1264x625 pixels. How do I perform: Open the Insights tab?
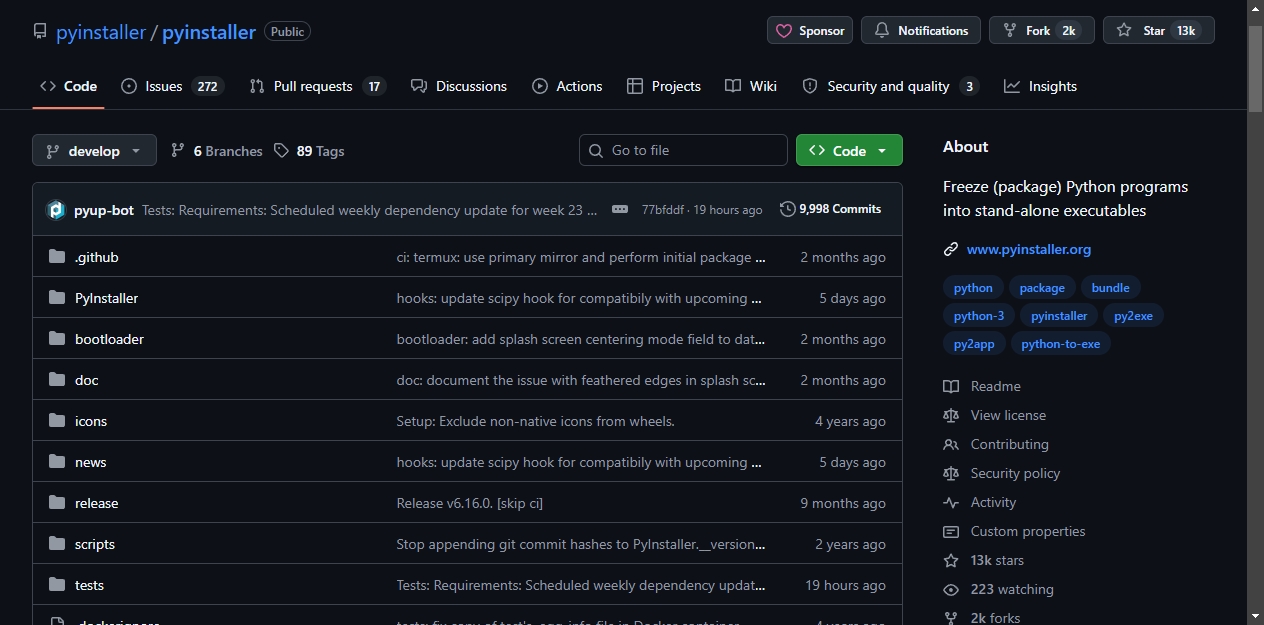(x=1041, y=86)
